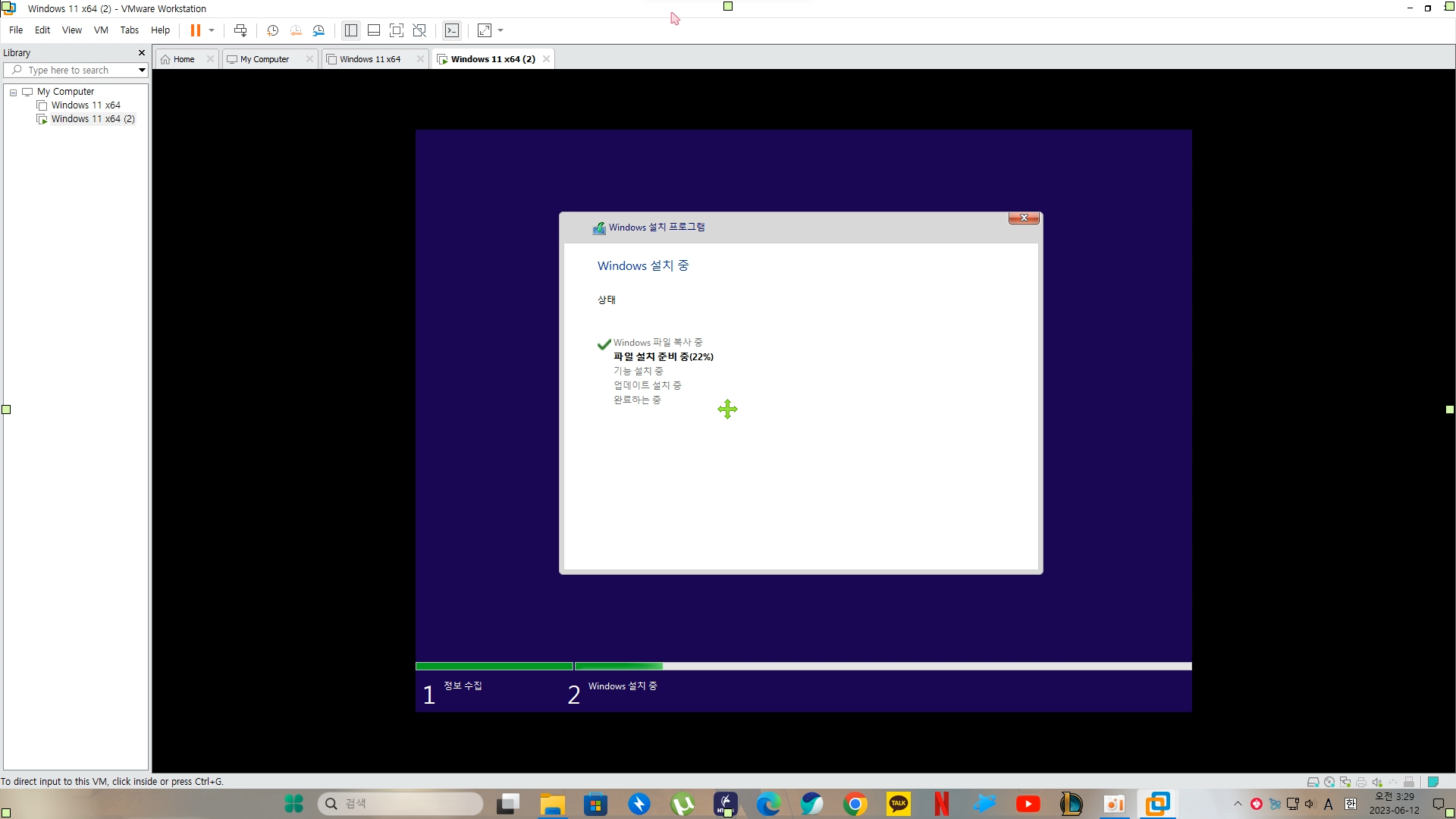Show hidden system tray icons
Image resolution: width=1456 pixels, height=819 pixels.
click(1238, 804)
